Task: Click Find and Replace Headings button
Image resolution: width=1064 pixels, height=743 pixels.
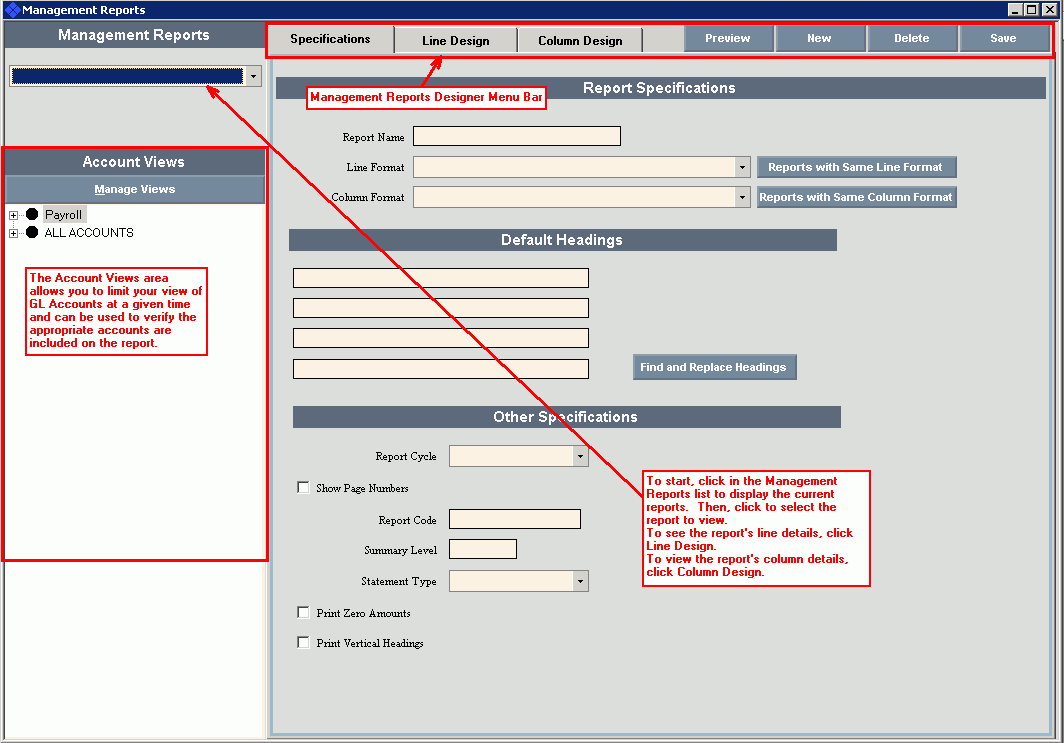Action: tap(713, 367)
